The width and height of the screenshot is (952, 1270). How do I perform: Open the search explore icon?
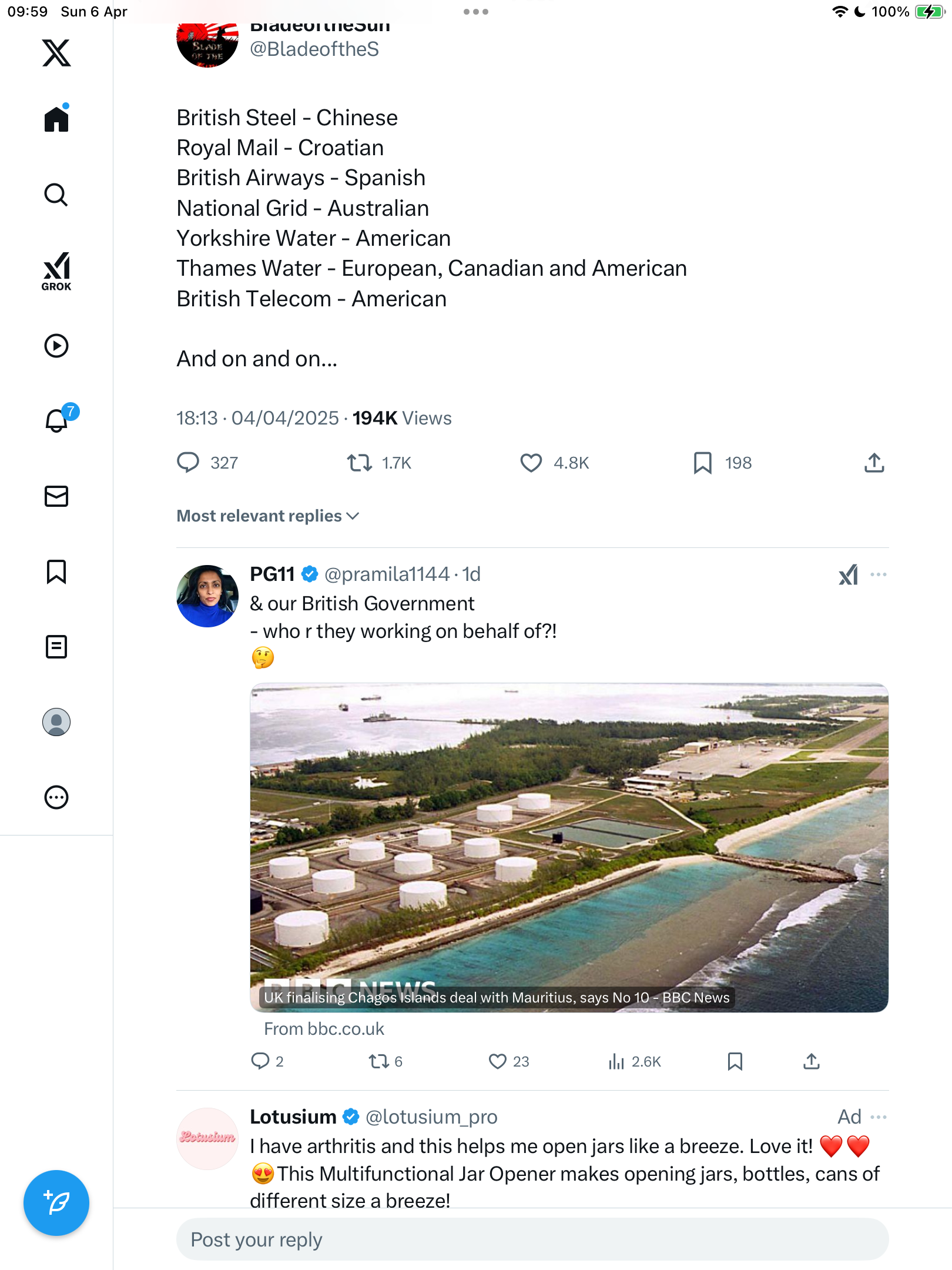(56, 195)
